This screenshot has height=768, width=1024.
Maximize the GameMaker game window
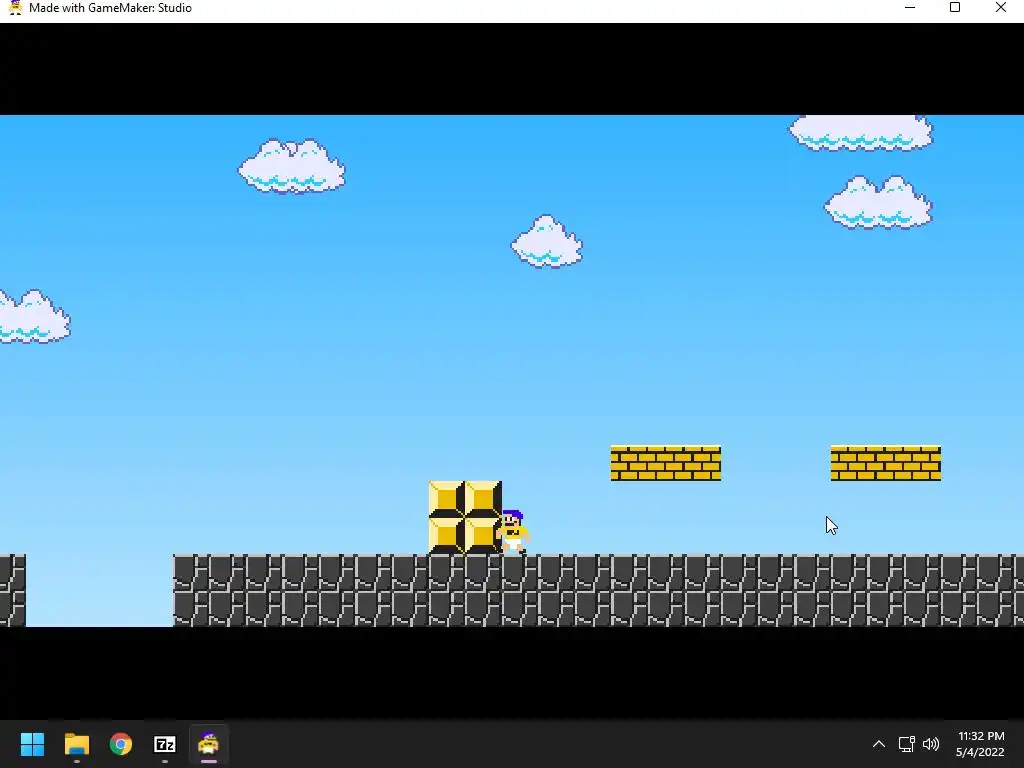(955, 8)
